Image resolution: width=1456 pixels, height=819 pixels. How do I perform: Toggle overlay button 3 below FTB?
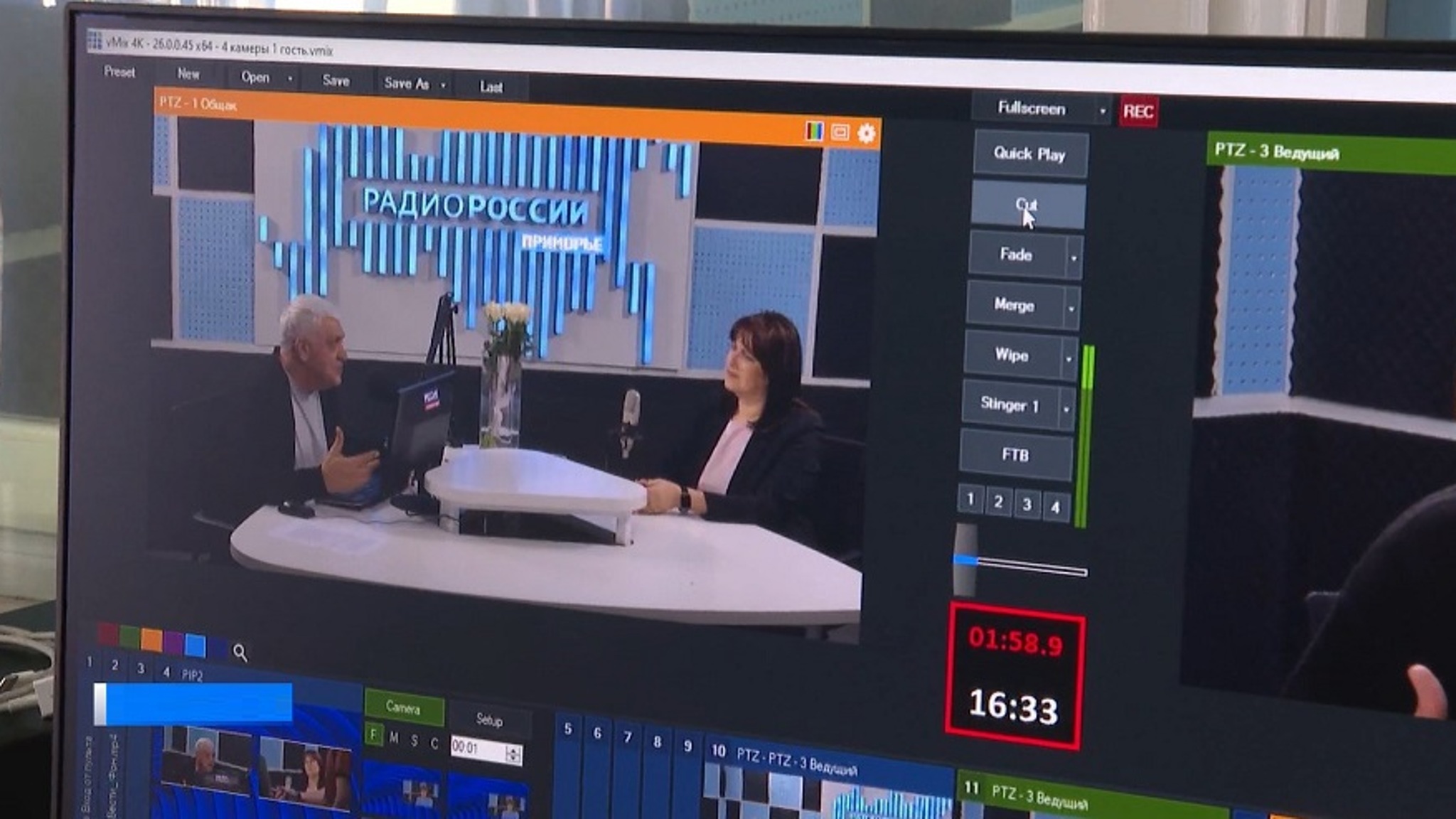click(1027, 504)
